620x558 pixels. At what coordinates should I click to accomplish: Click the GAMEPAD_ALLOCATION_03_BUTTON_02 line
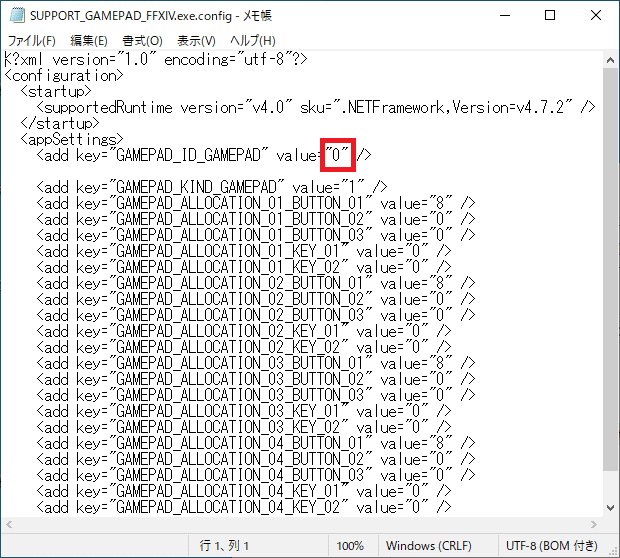click(x=255, y=379)
